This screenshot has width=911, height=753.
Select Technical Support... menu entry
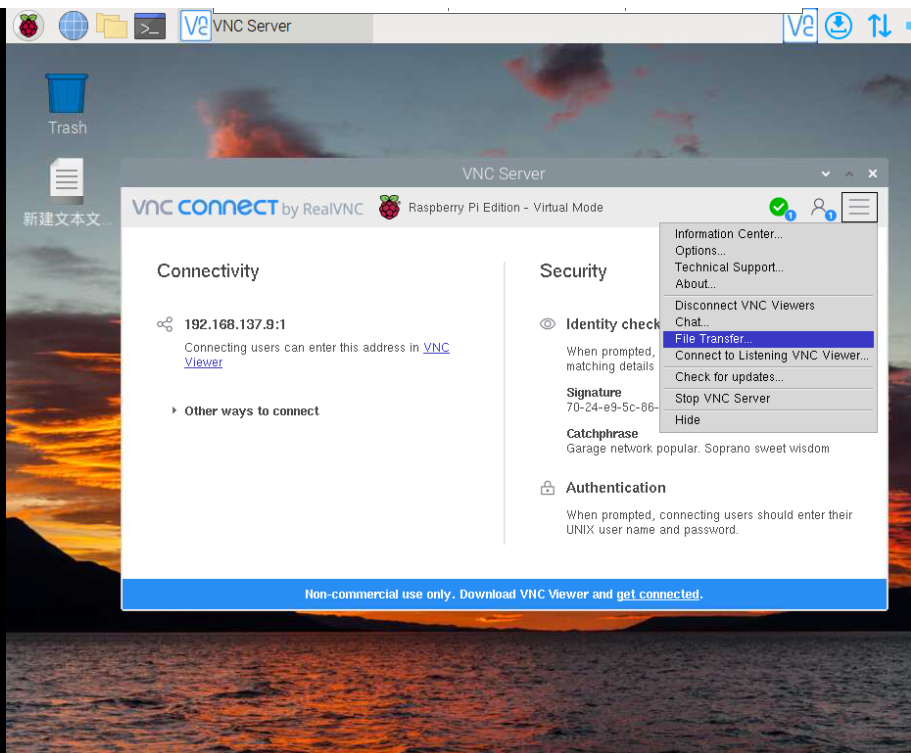click(x=768, y=267)
